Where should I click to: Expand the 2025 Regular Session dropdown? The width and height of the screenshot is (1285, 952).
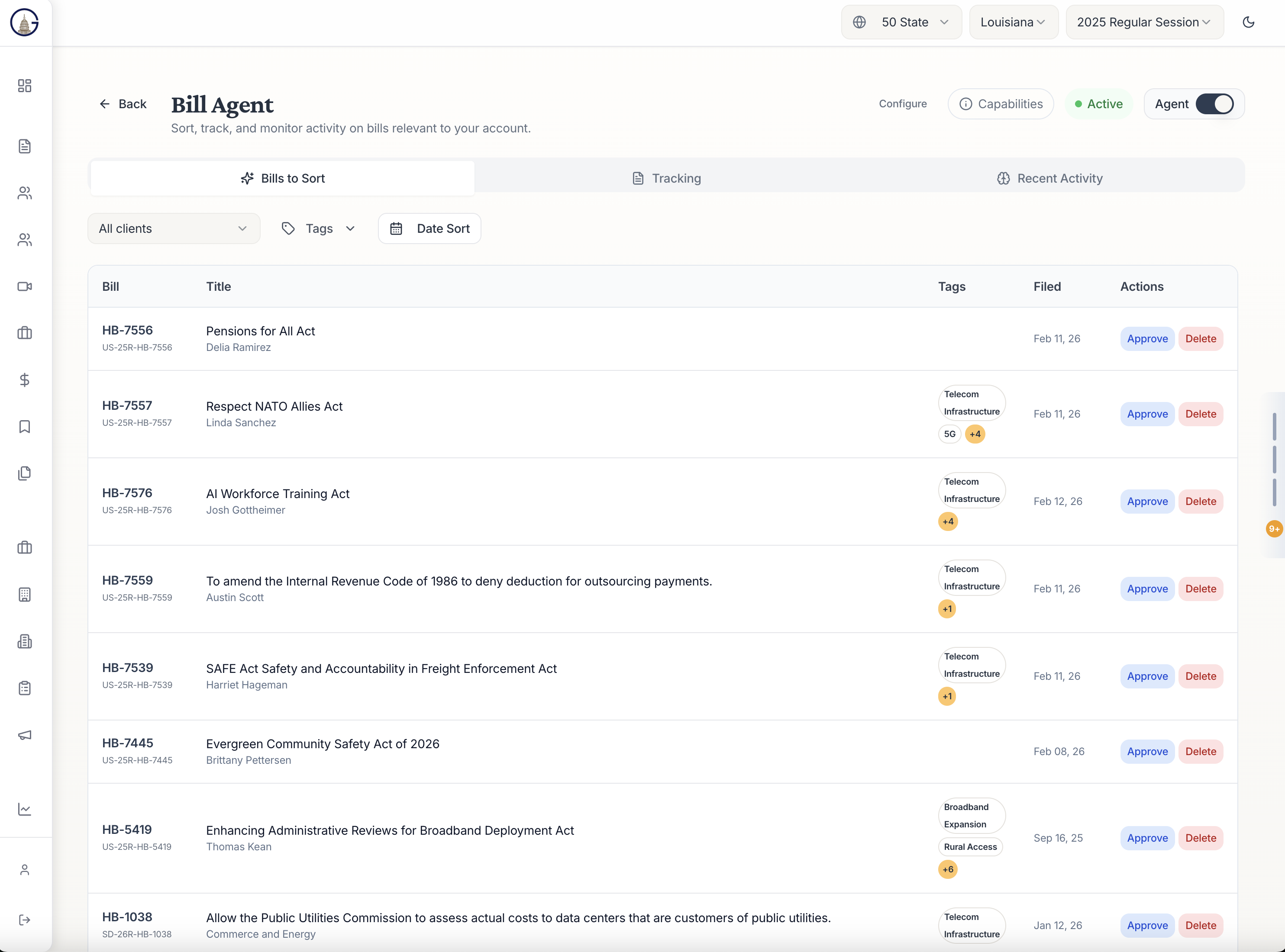click(1144, 22)
